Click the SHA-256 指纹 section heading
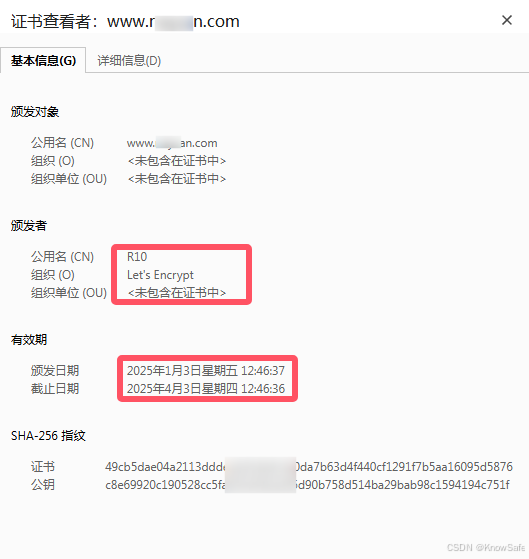Image resolution: width=529 pixels, height=559 pixels. 48,436
